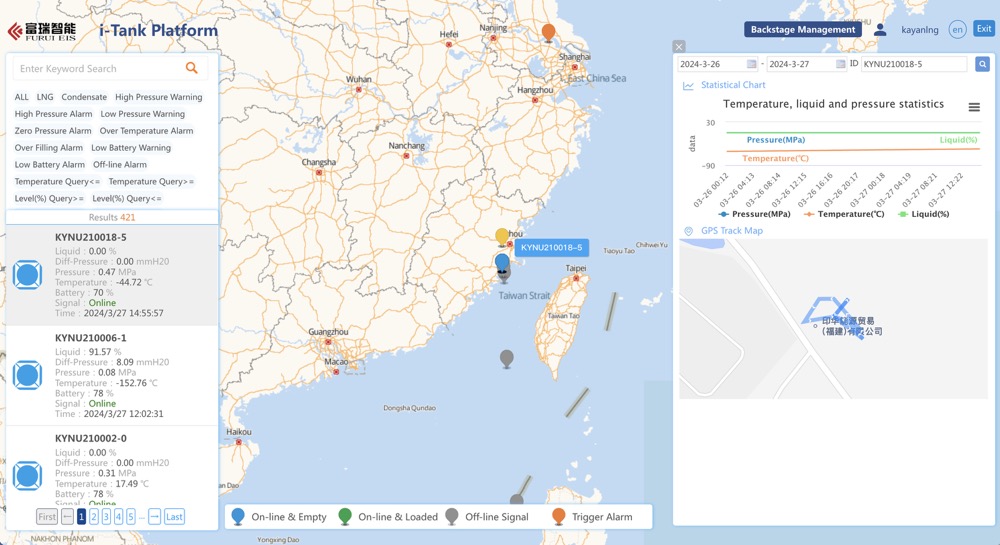Click the KYNU210018-5 map label tooltip
The height and width of the screenshot is (545, 1000).
pyautogui.click(x=552, y=247)
